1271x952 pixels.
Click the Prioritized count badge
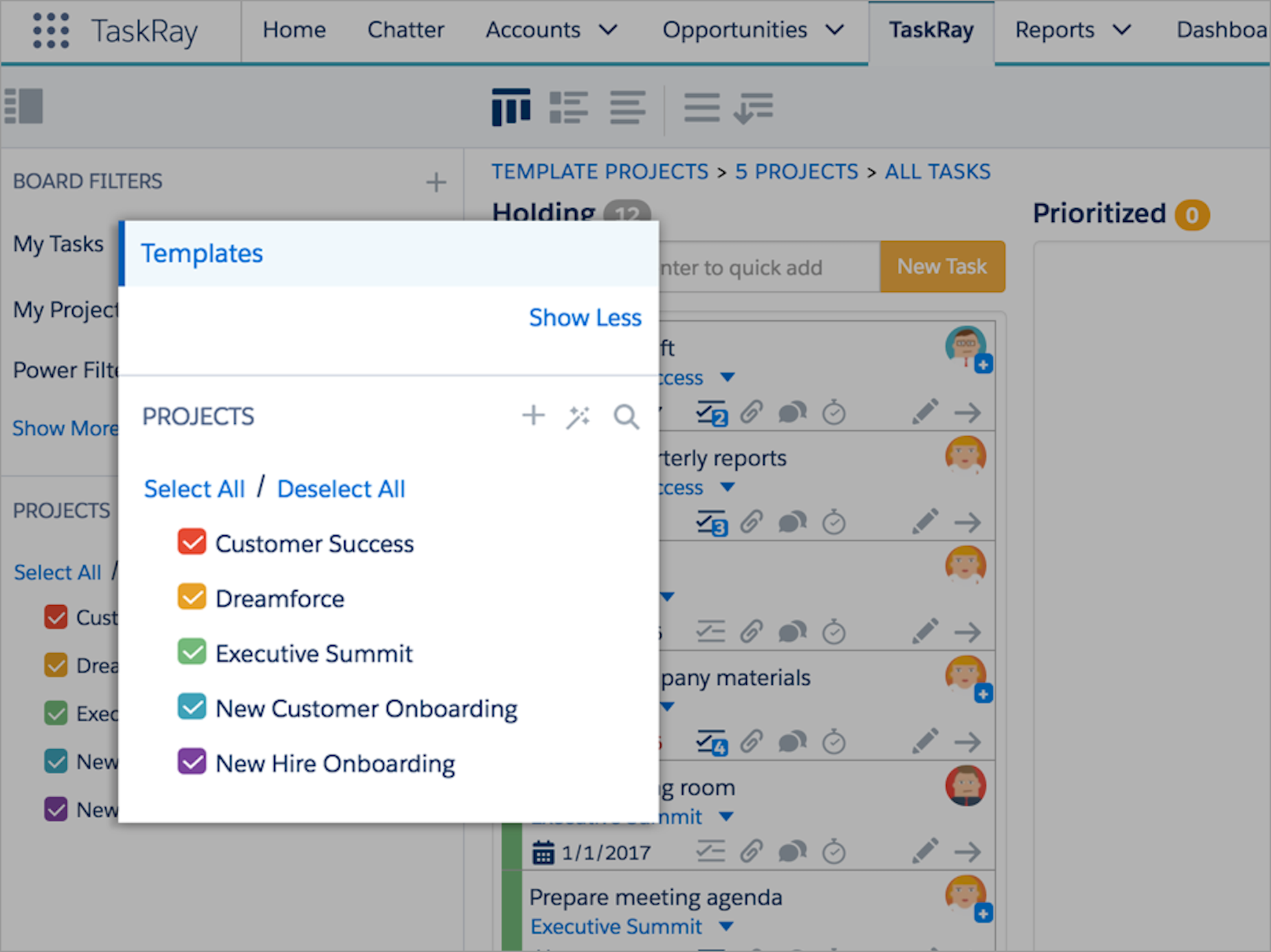(x=1192, y=215)
